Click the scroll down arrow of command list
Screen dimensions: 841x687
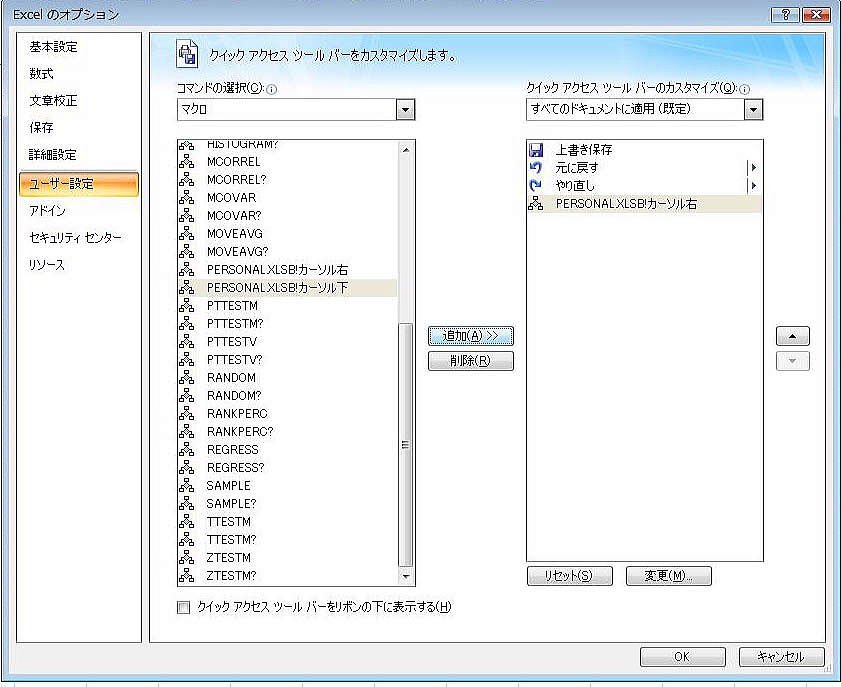click(x=405, y=577)
